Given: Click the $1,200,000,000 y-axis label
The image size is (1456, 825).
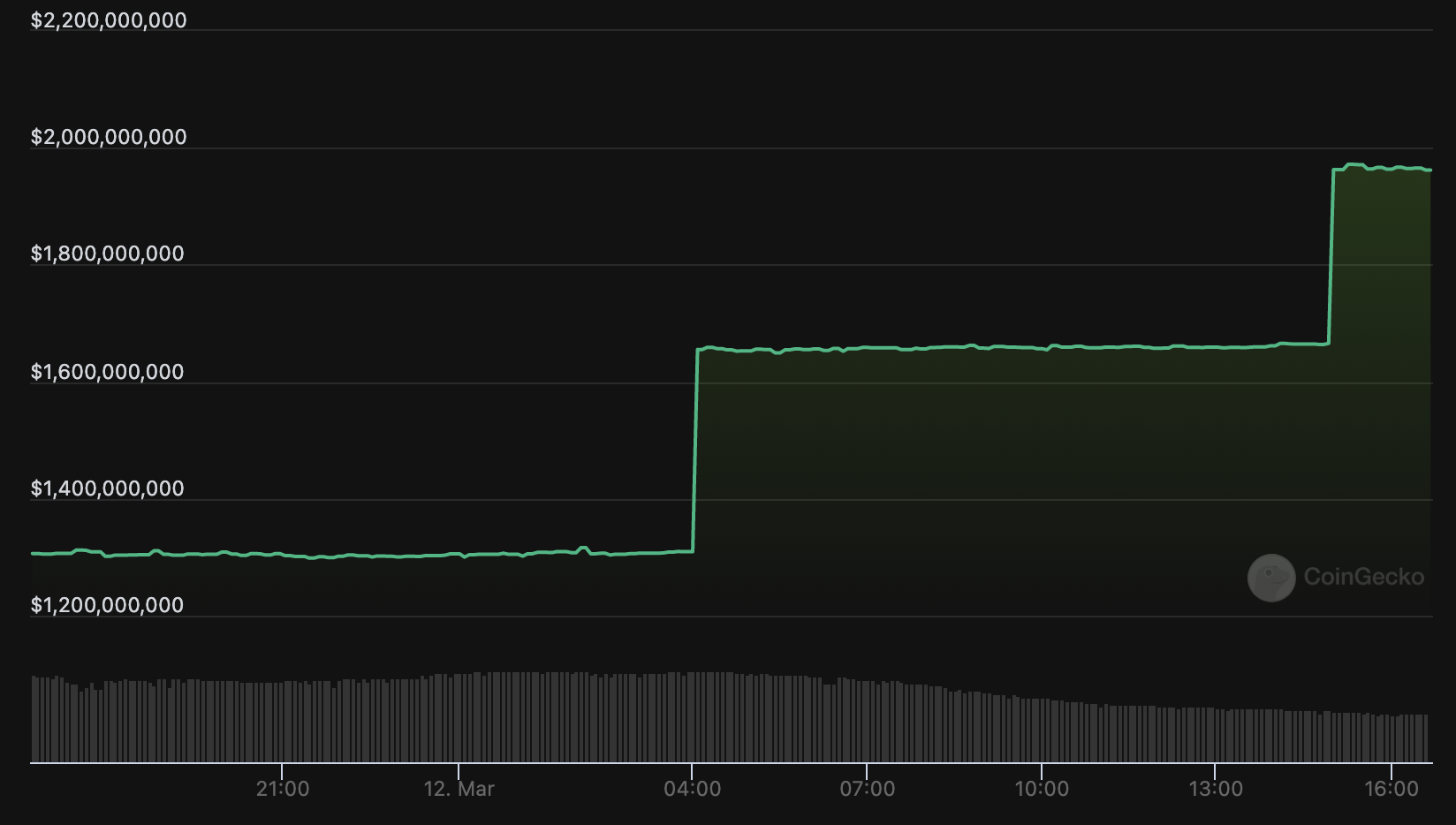Looking at the screenshot, I should (108, 605).
